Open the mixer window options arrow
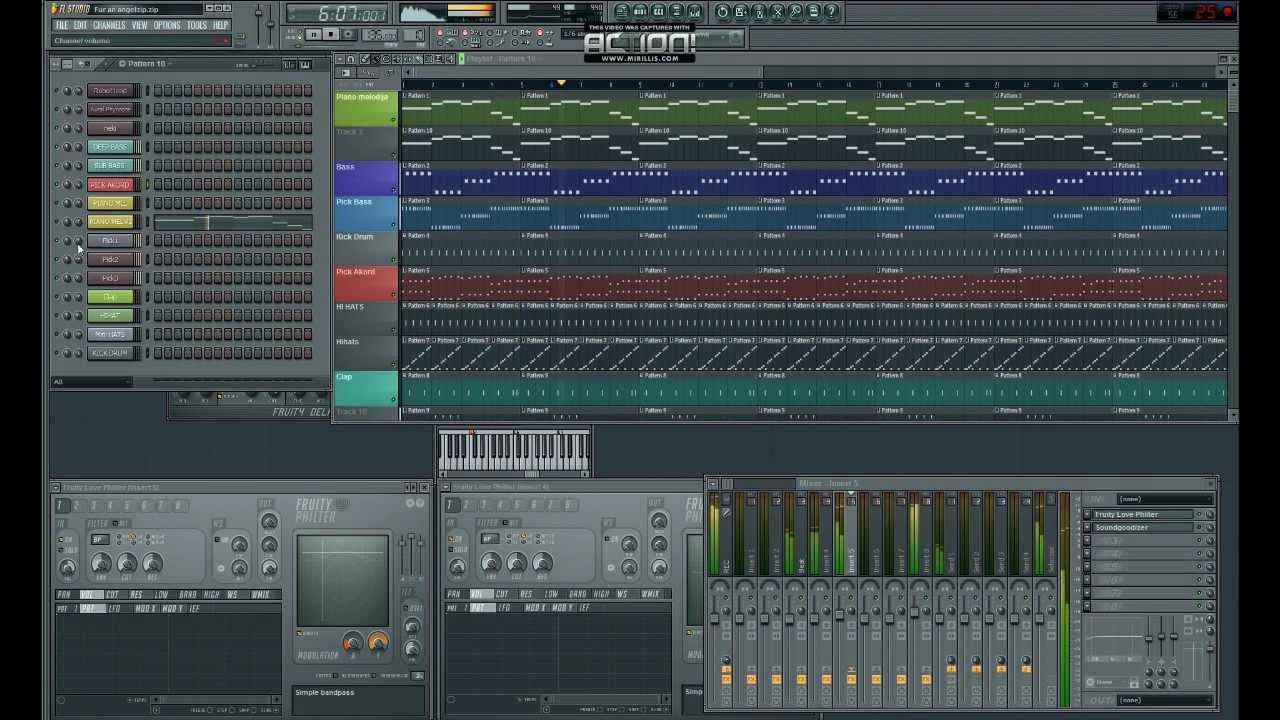 coord(713,483)
